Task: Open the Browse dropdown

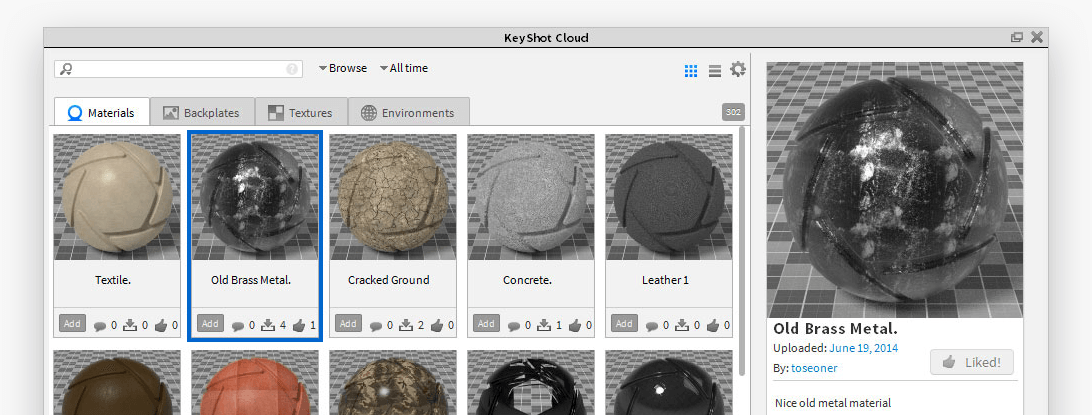Action: click(343, 68)
